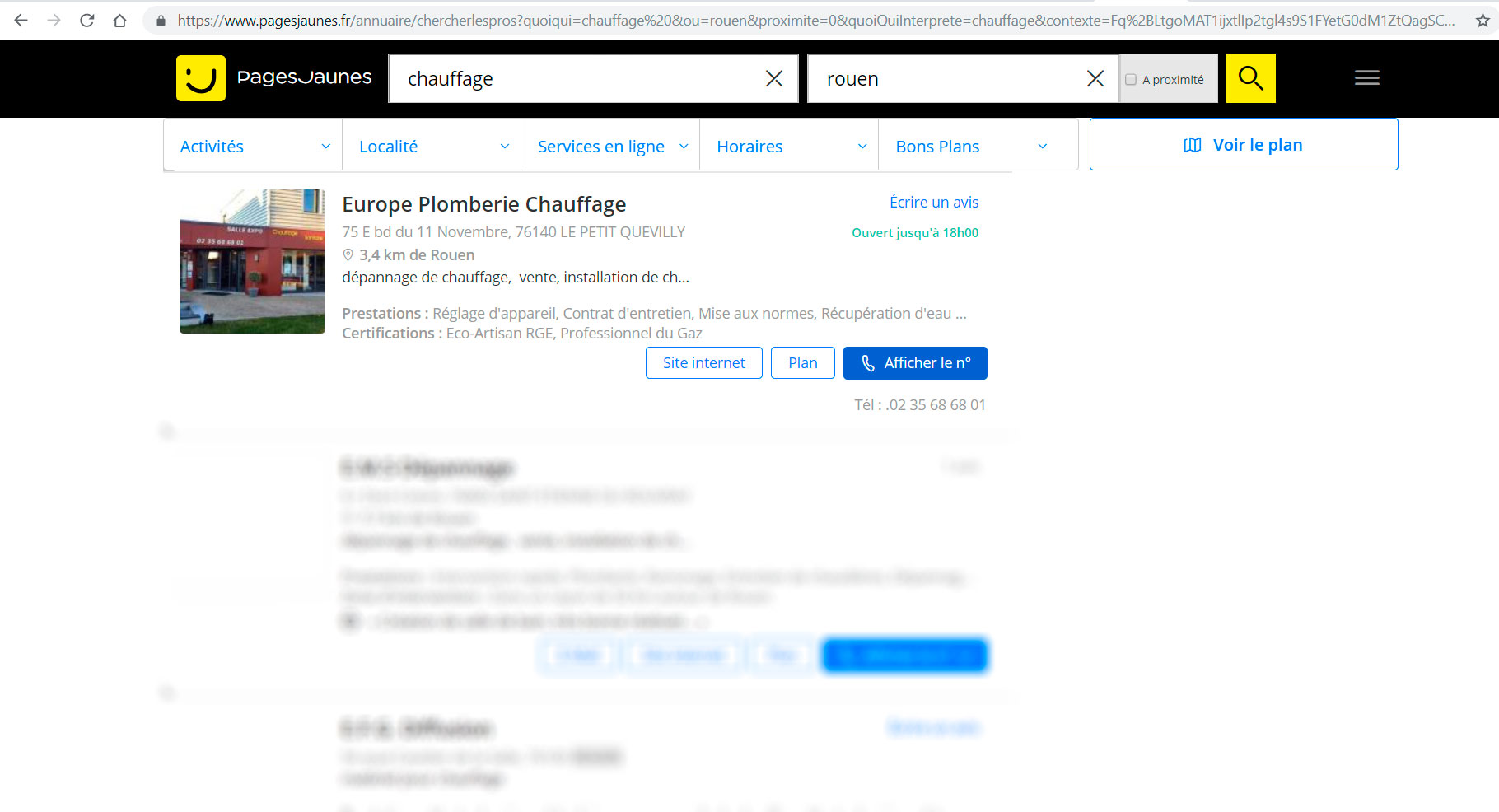This screenshot has width=1499, height=812.
Task: Click the 'Plan' button for Europe Plomberie
Action: click(x=803, y=363)
